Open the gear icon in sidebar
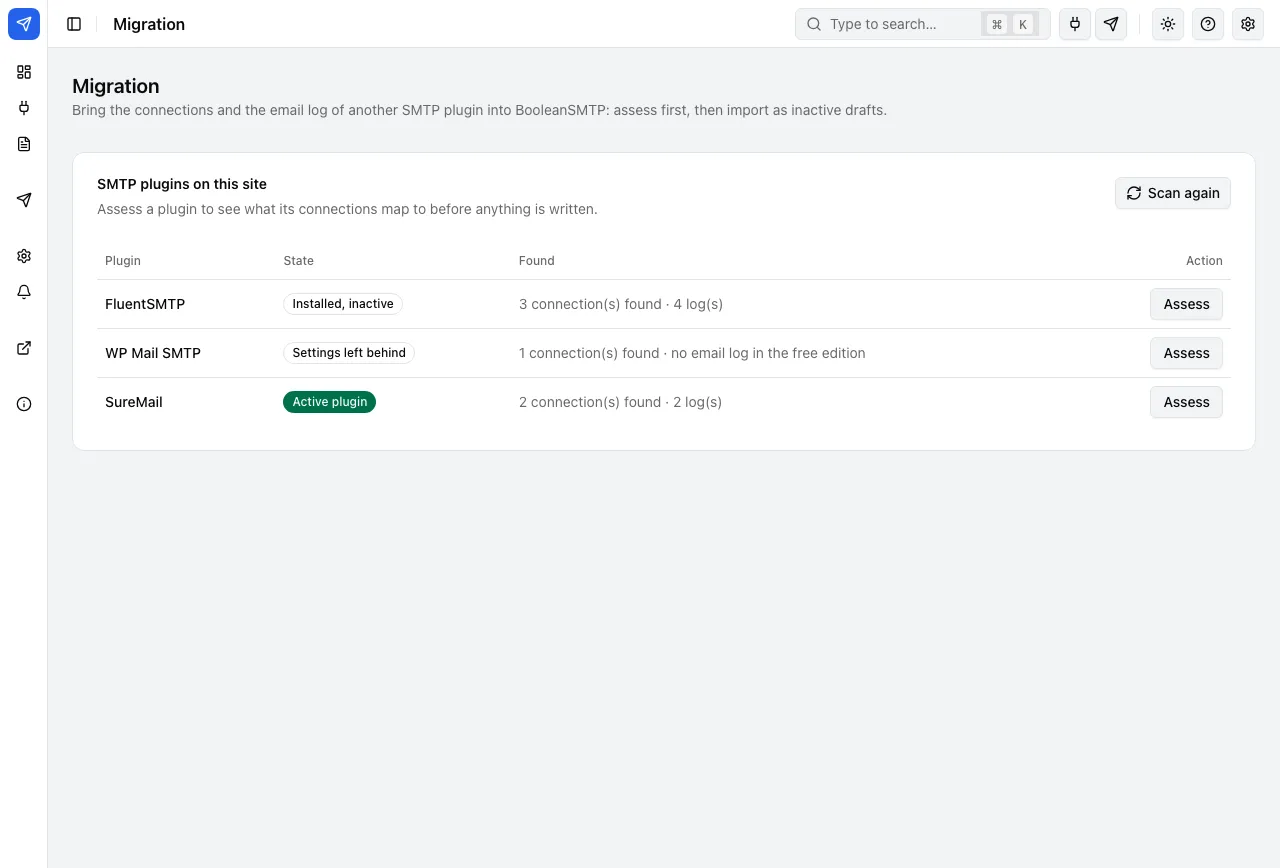 [24, 256]
